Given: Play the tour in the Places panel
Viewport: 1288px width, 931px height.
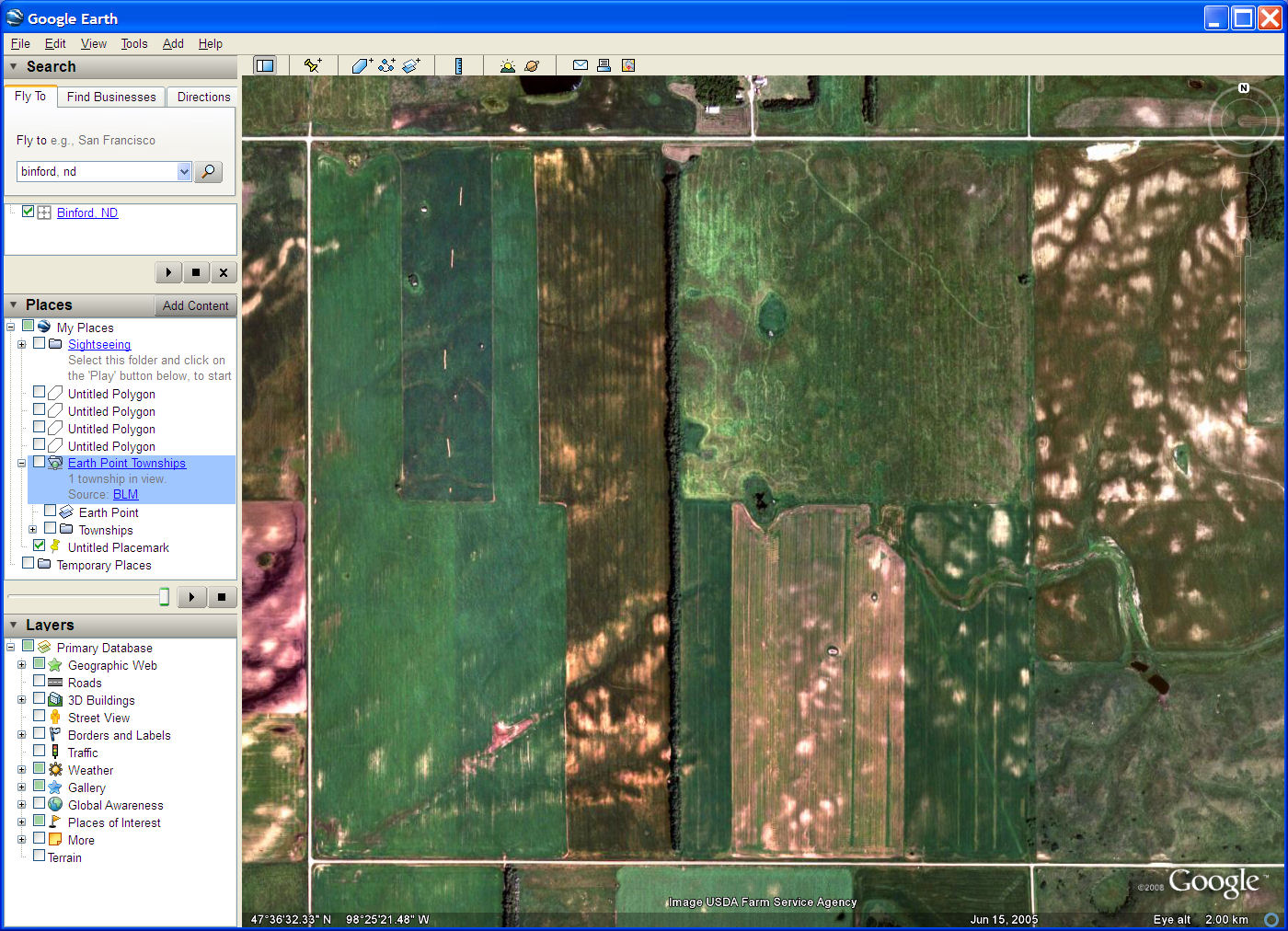Looking at the screenshot, I should (191, 597).
